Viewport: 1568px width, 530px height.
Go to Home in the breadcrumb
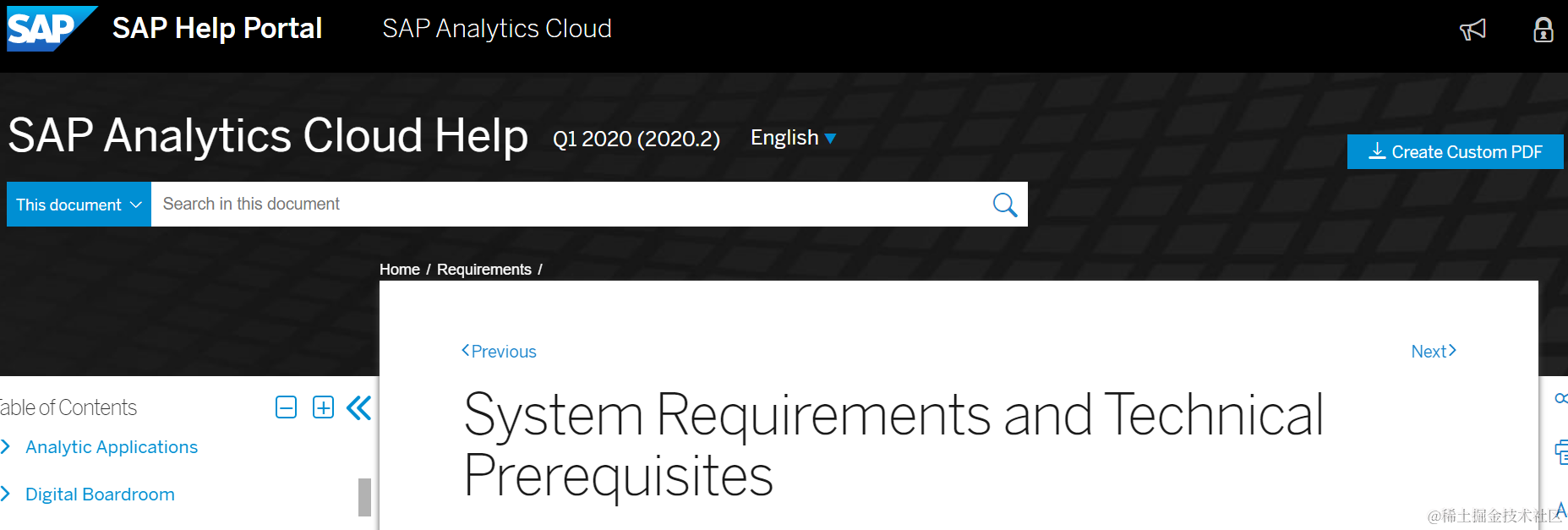pyautogui.click(x=400, y=270)
